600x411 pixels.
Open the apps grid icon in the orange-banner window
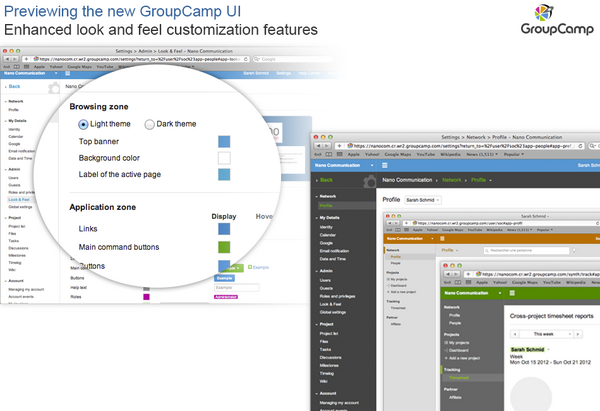click(x=442, y=238)
